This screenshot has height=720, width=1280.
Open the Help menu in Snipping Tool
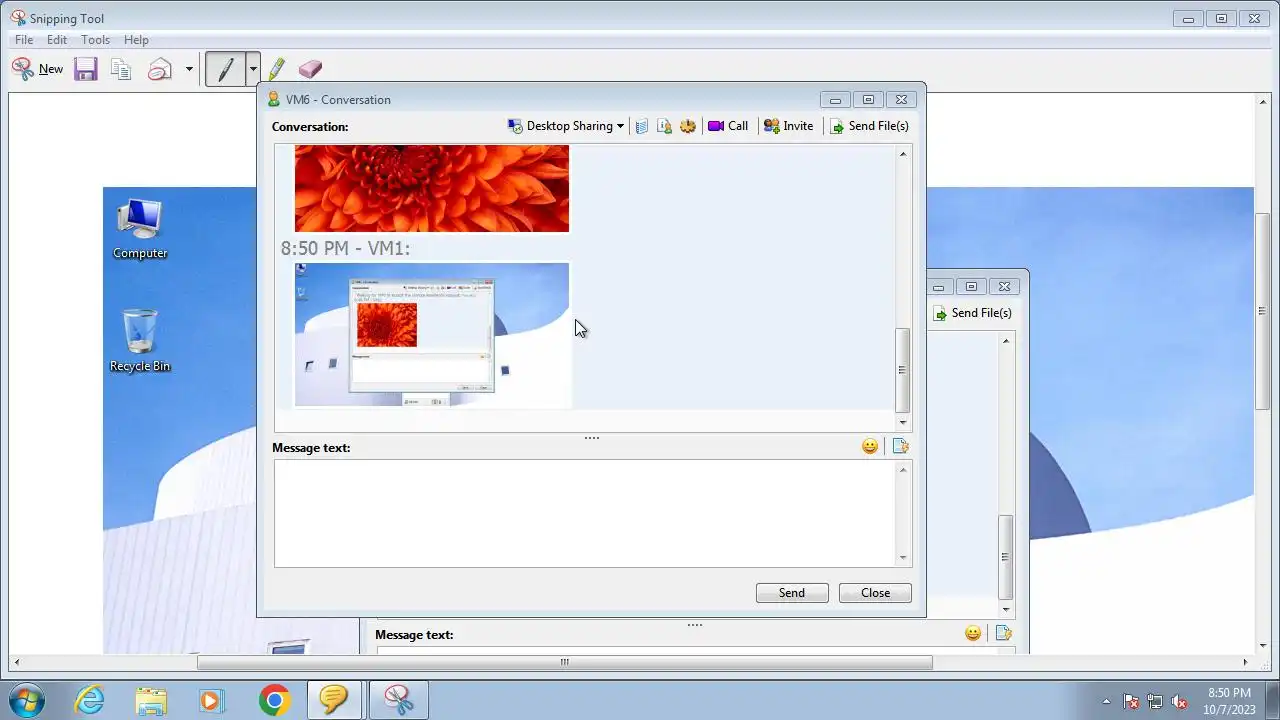(x=136, y=40)
